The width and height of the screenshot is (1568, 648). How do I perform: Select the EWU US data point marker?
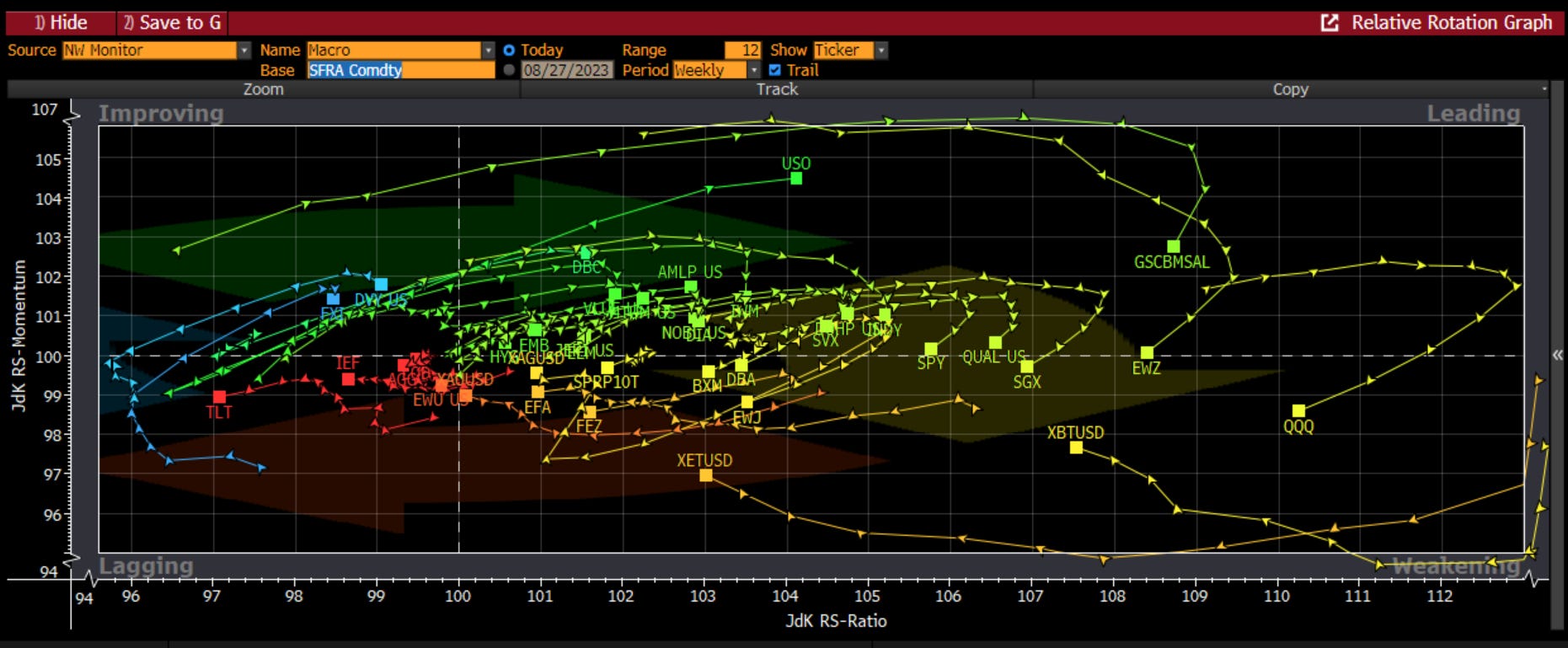click(441, 386)
